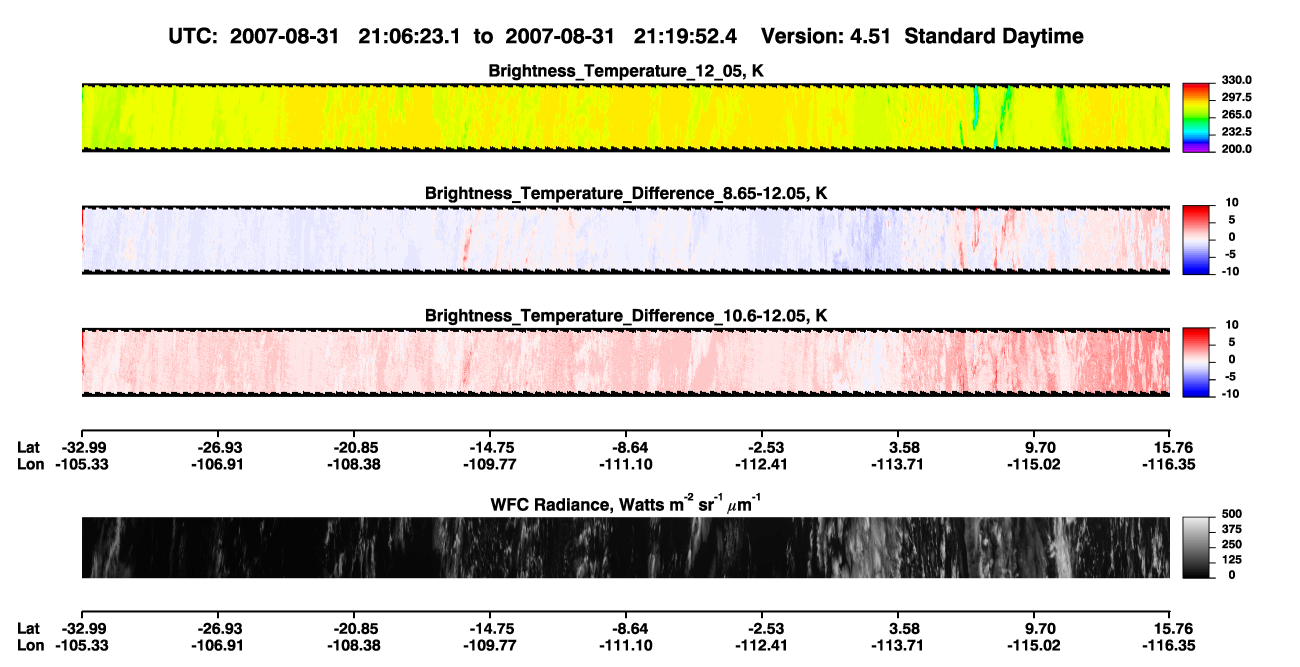Click the '-10' tick on 10.6-12.05 colorbar
Viewport: 1300px width, 667px height.
(1230, 394)
